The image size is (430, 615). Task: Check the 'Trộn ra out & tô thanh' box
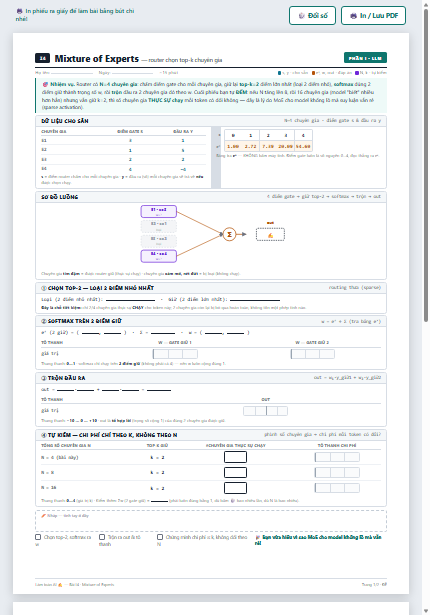(102, 537)
